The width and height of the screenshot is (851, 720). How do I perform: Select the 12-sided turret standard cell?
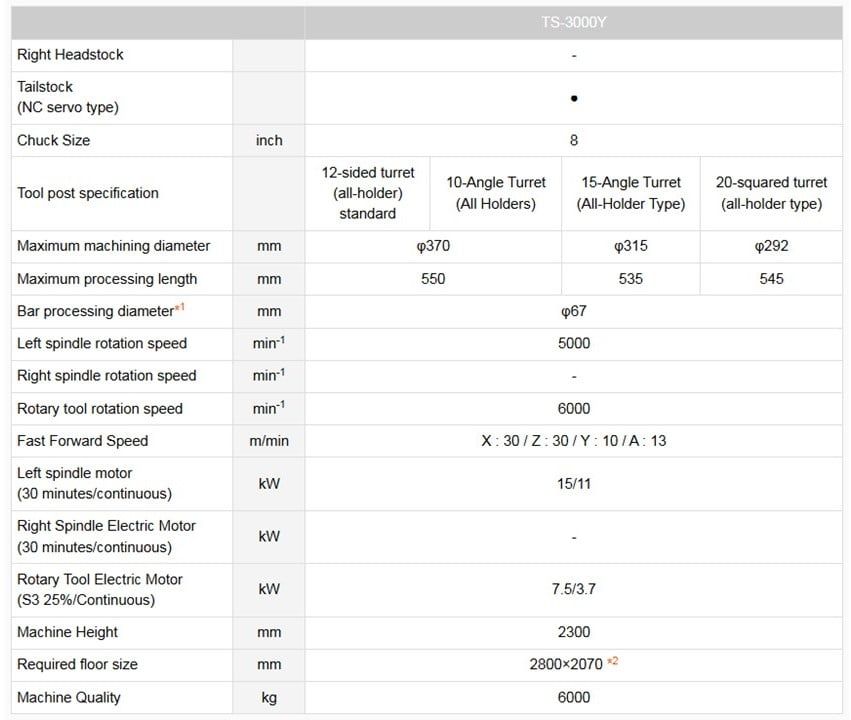(x=368, y=193)
